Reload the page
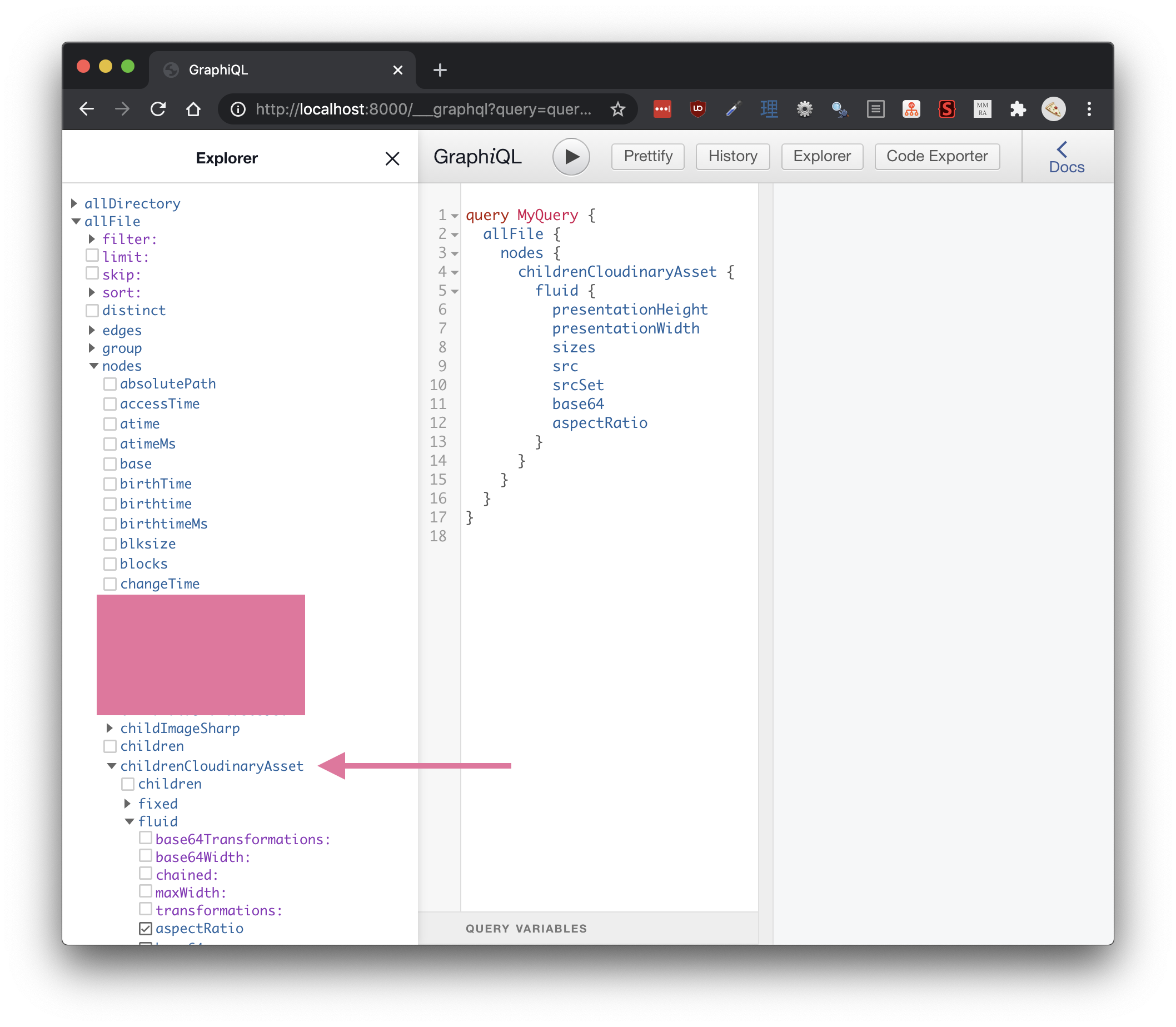Image resolution: width=1176 pixels, height=1027 pixels. pyautogui.click(x=159, y=109)
